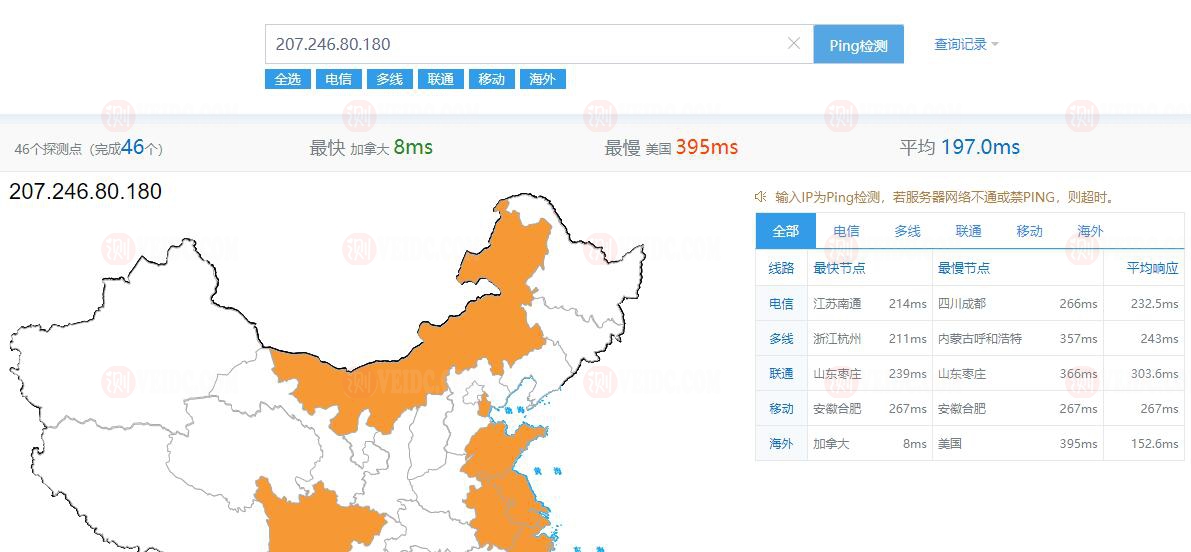1191x552 pixels.
Task: Toggle the 联通 filter tag under search box
Action: [441, 79]
